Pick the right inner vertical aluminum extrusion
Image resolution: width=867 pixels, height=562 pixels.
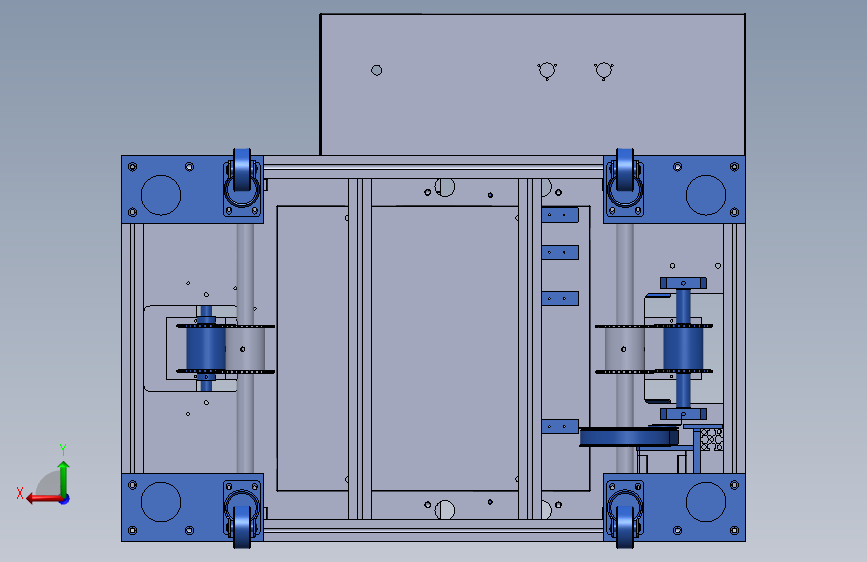pyautogui.click(x=530, y=348)
